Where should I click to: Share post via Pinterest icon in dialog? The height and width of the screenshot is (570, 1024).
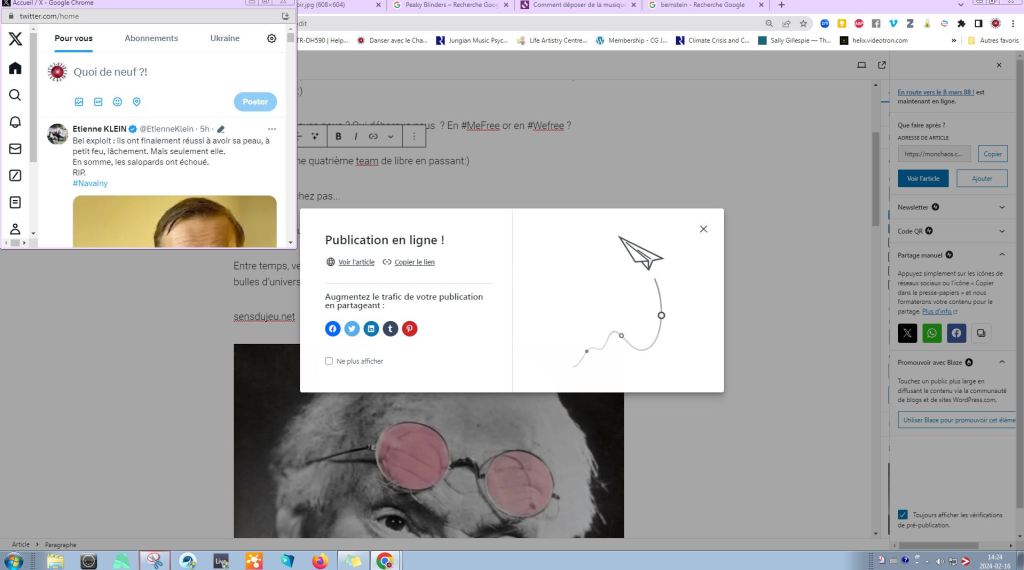click(410, 328)
